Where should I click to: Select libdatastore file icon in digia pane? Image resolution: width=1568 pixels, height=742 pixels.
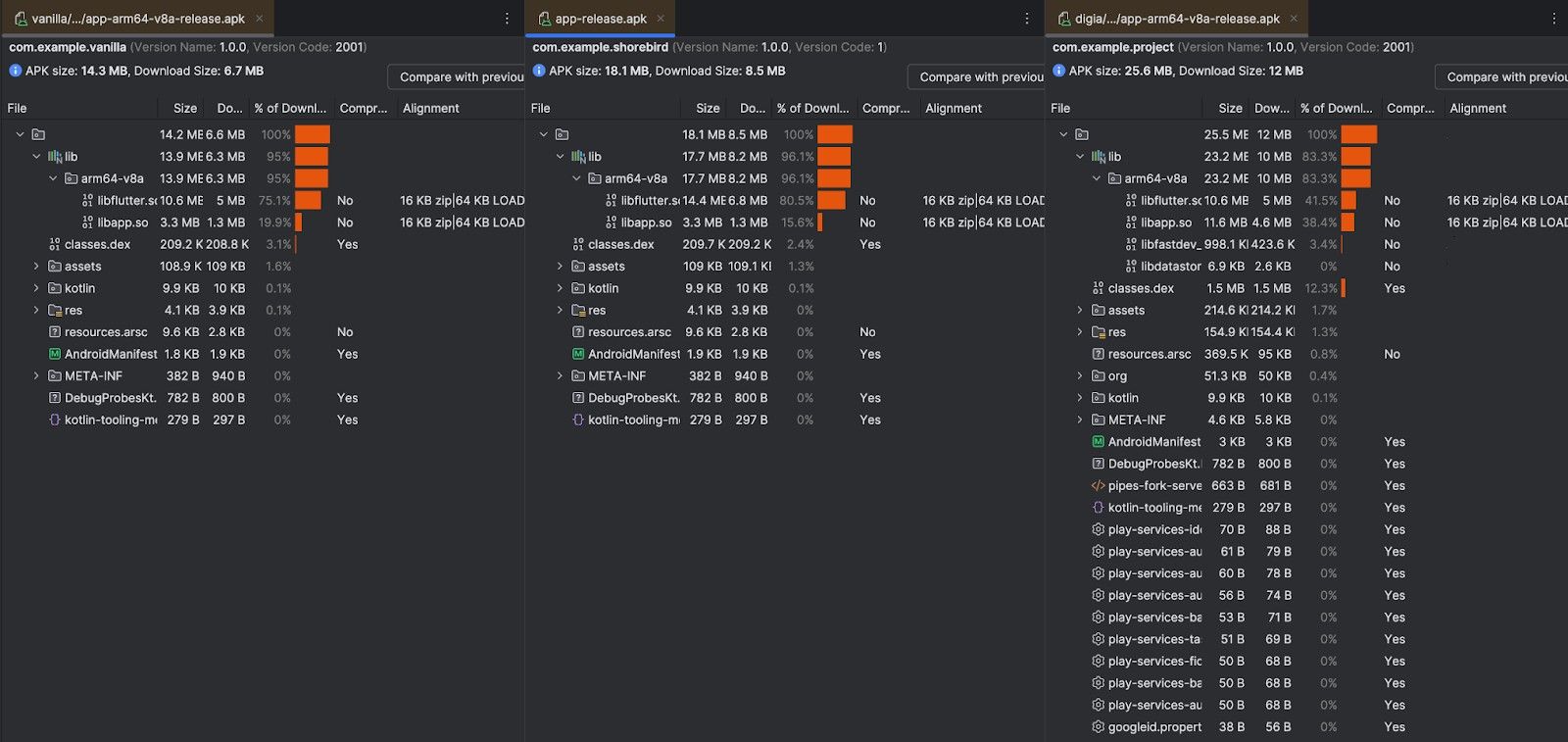(x=1131, y=267)
